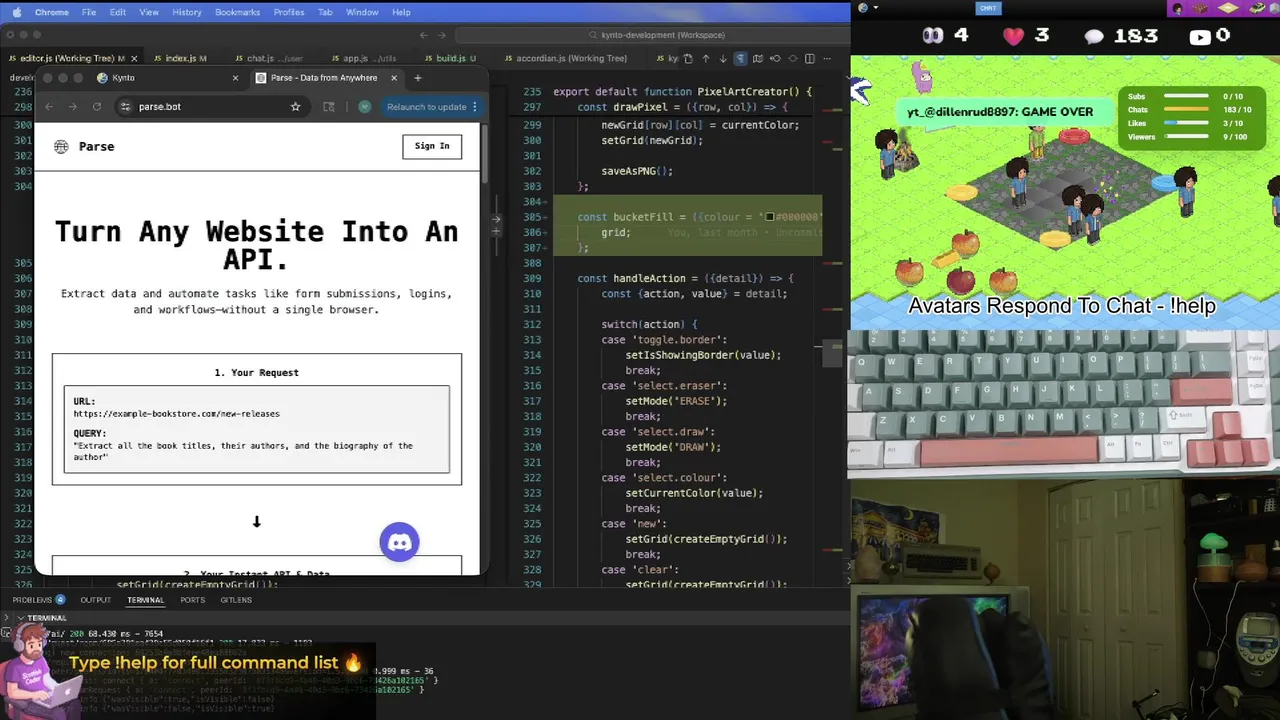This screenshot has width=1280, height=720.
Task: Open the PORTS panel tab
Action: click(193, 600)
